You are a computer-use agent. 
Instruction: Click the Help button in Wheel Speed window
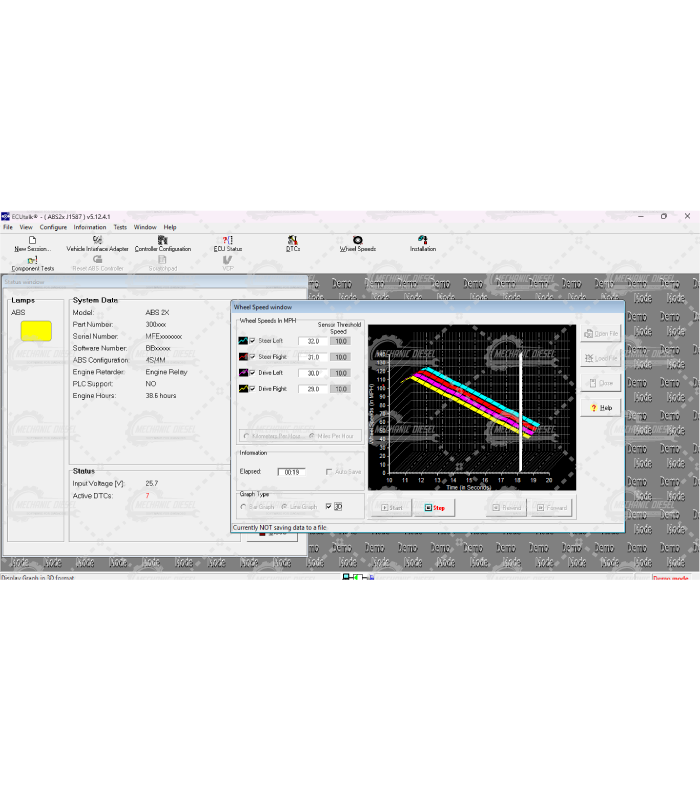point(600,408)
